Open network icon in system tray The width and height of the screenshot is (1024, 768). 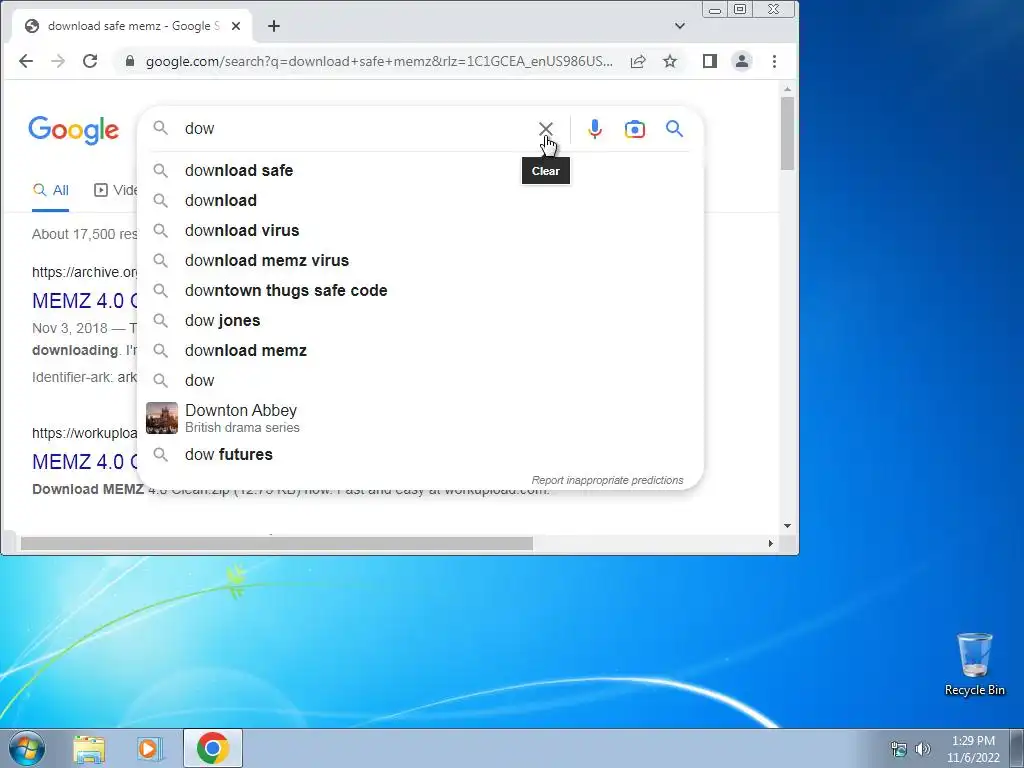pyautogui.click(x=899, y=749)
